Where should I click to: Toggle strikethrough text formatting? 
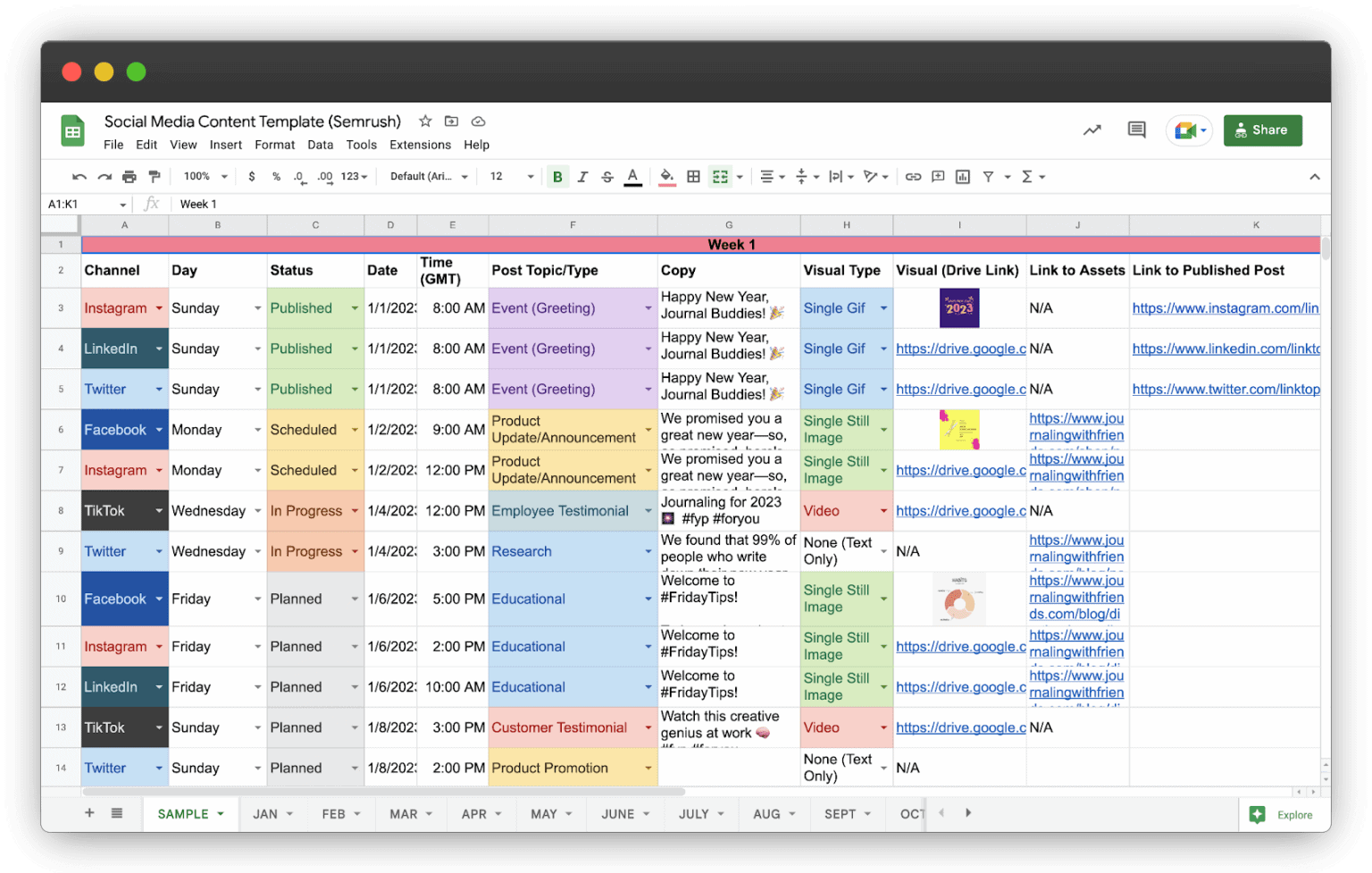pyautogui.click(x=607, y=177)
